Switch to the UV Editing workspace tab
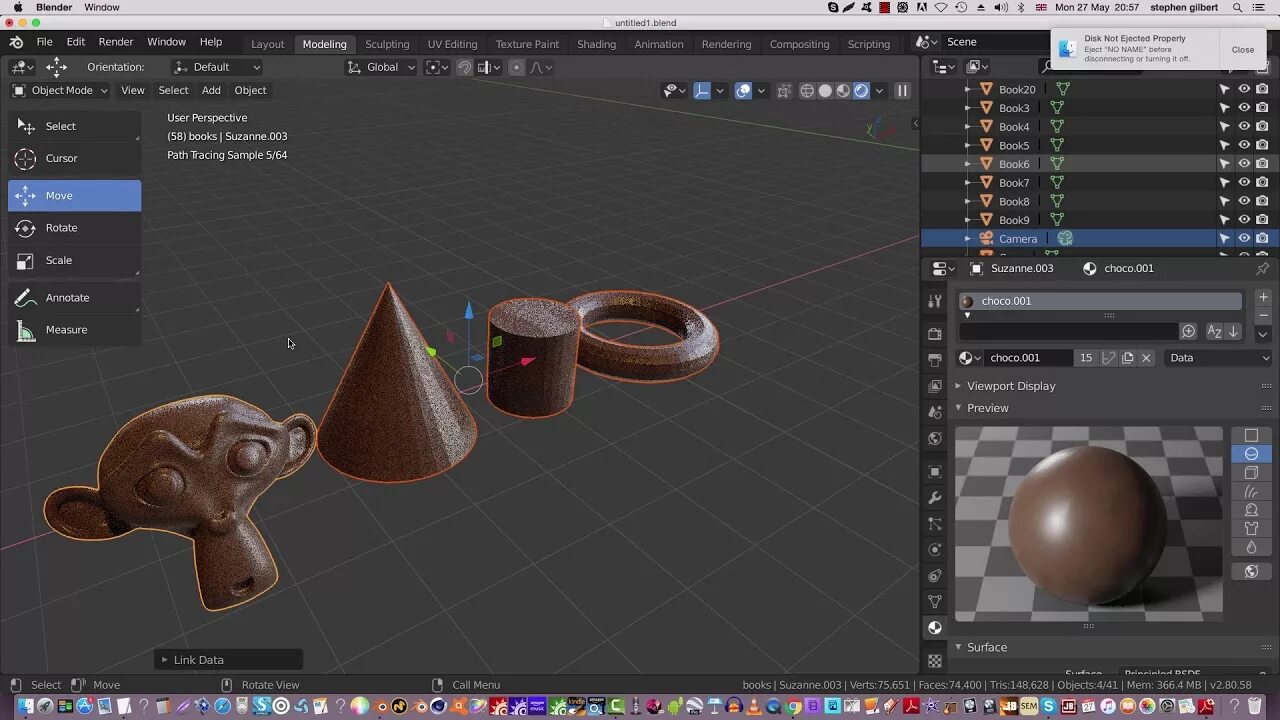The height and width of the screenshot is (720, 1280). tap(452, 44)
